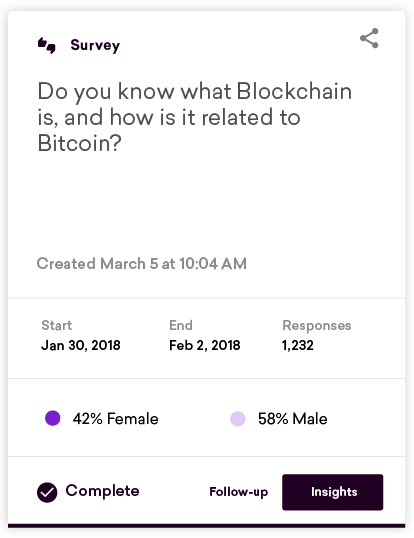Click the End date Feb 2, 2018
This screenshot has width=414, height=538.
click(x=204, y=345)
